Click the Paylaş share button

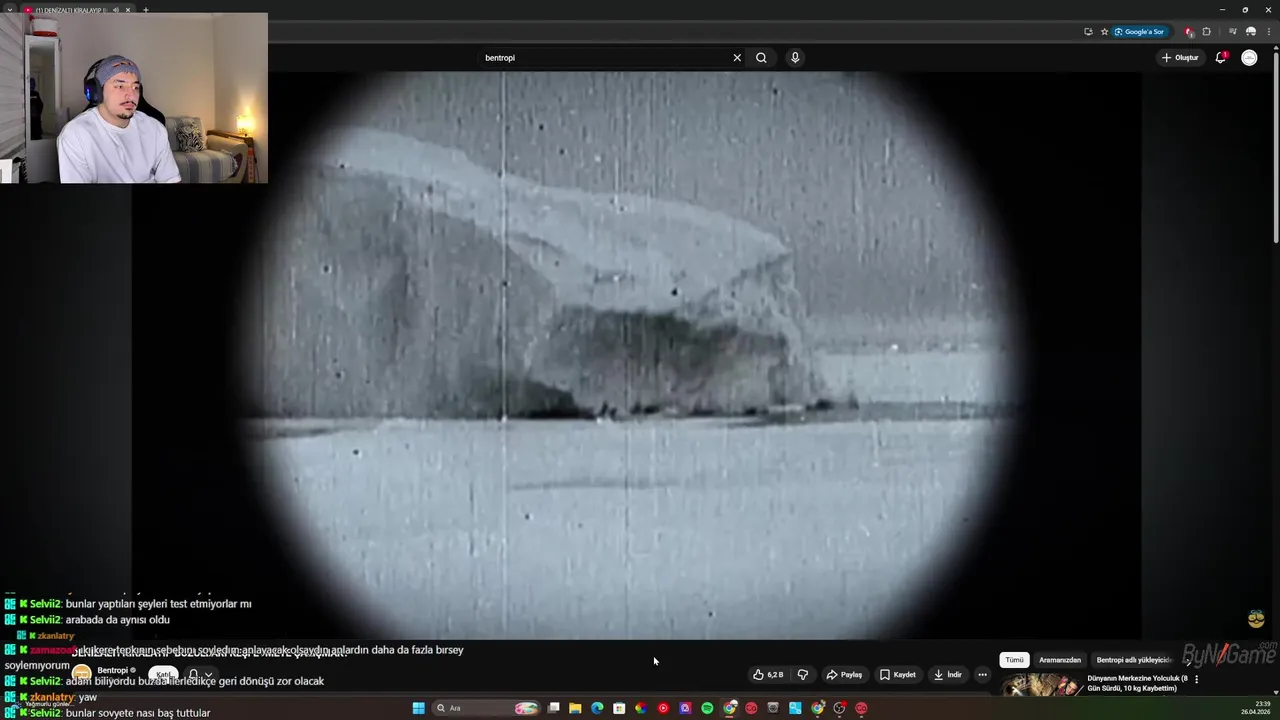[844, 675]
